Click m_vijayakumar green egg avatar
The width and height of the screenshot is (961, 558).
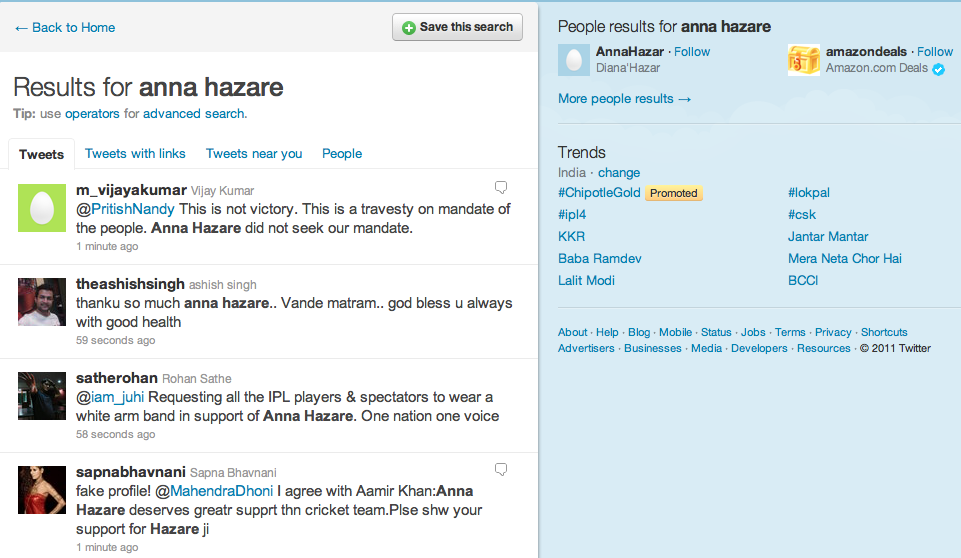42,208
